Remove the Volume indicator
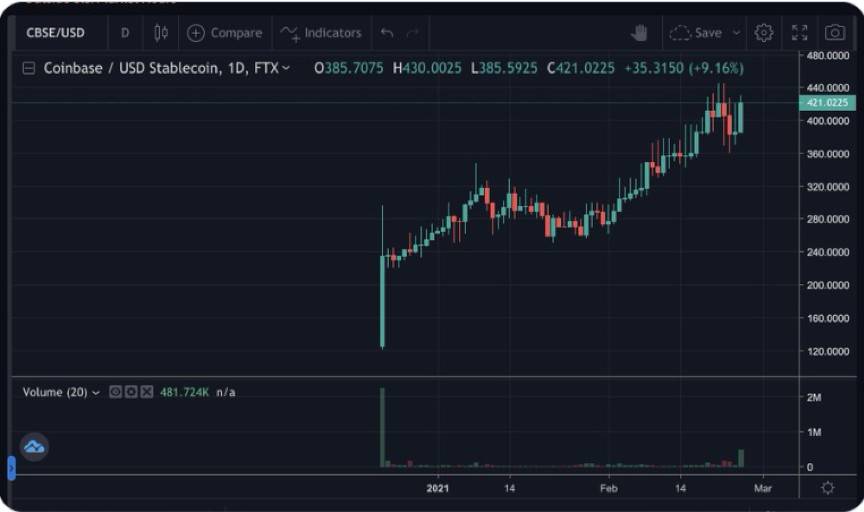864x512 pixels. tap(147, 392)
